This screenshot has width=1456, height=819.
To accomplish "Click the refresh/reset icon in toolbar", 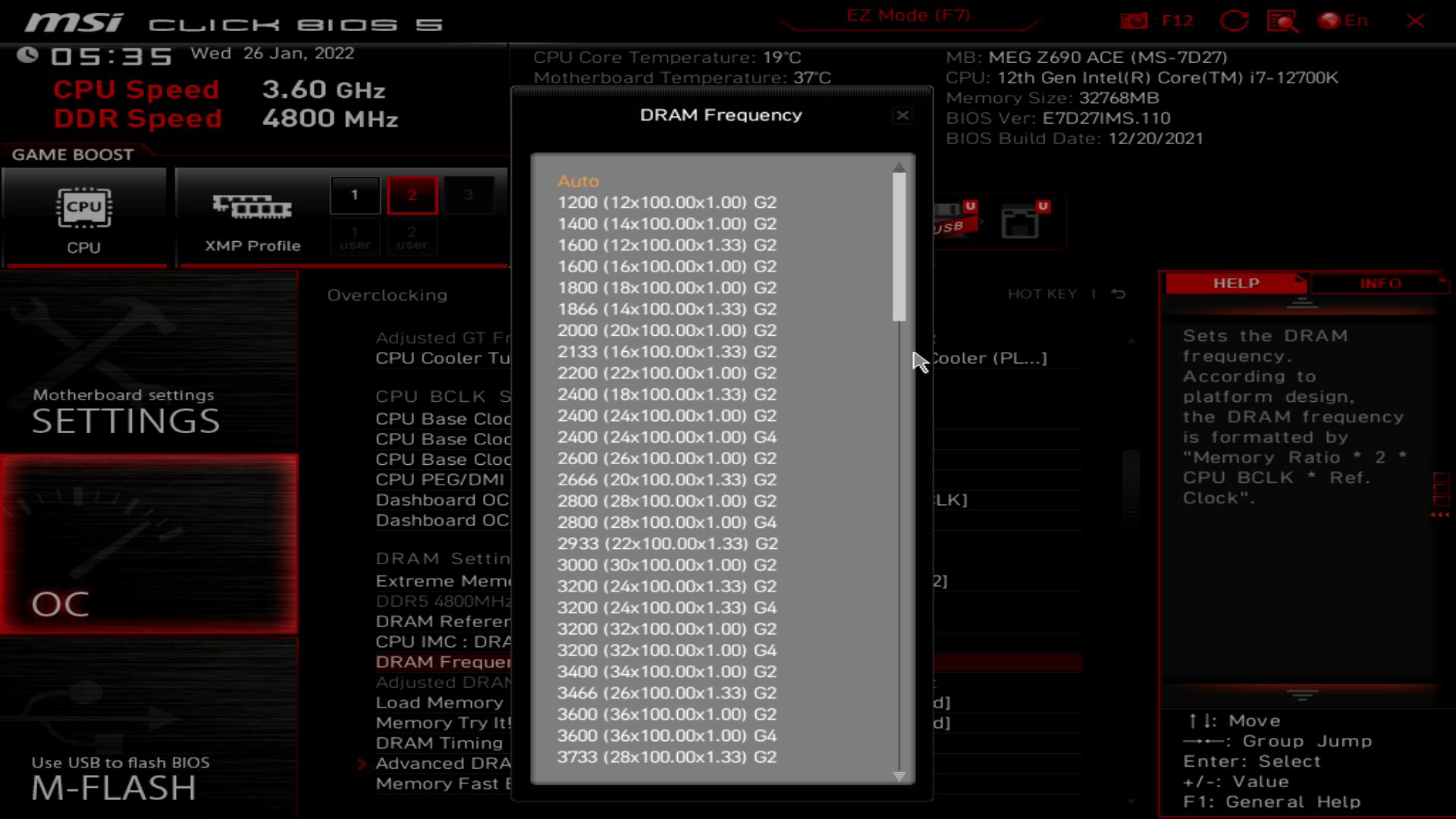I will [1233, 20].
